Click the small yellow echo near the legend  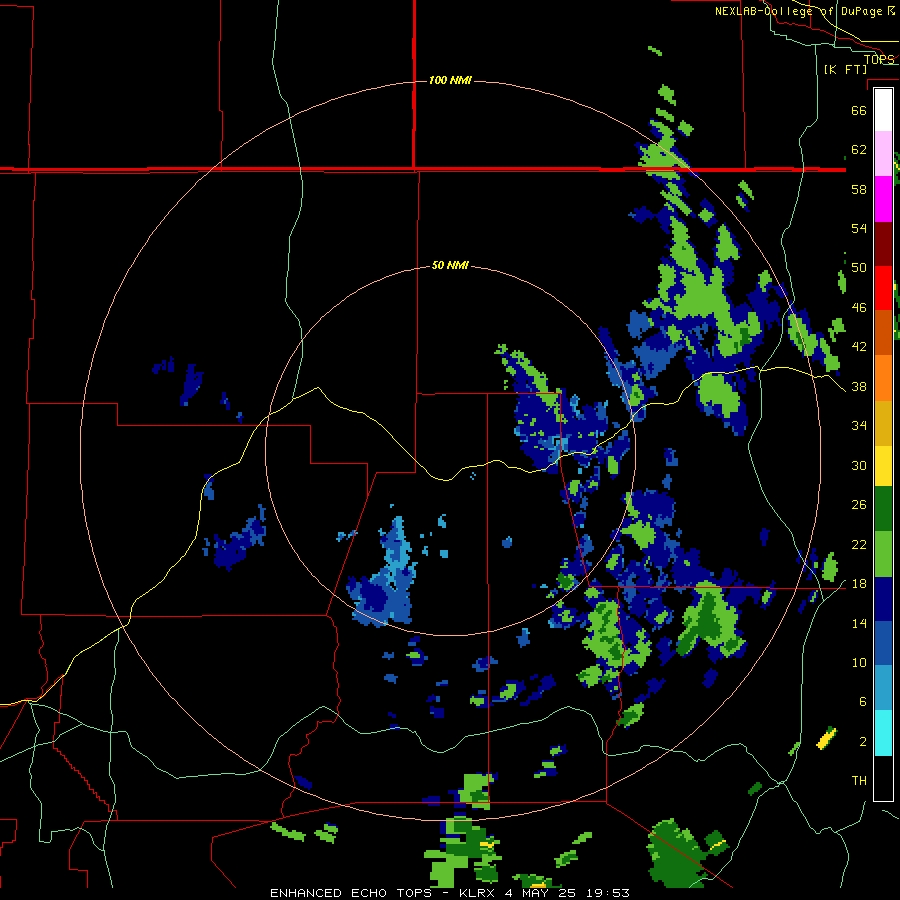coord(827,738)
